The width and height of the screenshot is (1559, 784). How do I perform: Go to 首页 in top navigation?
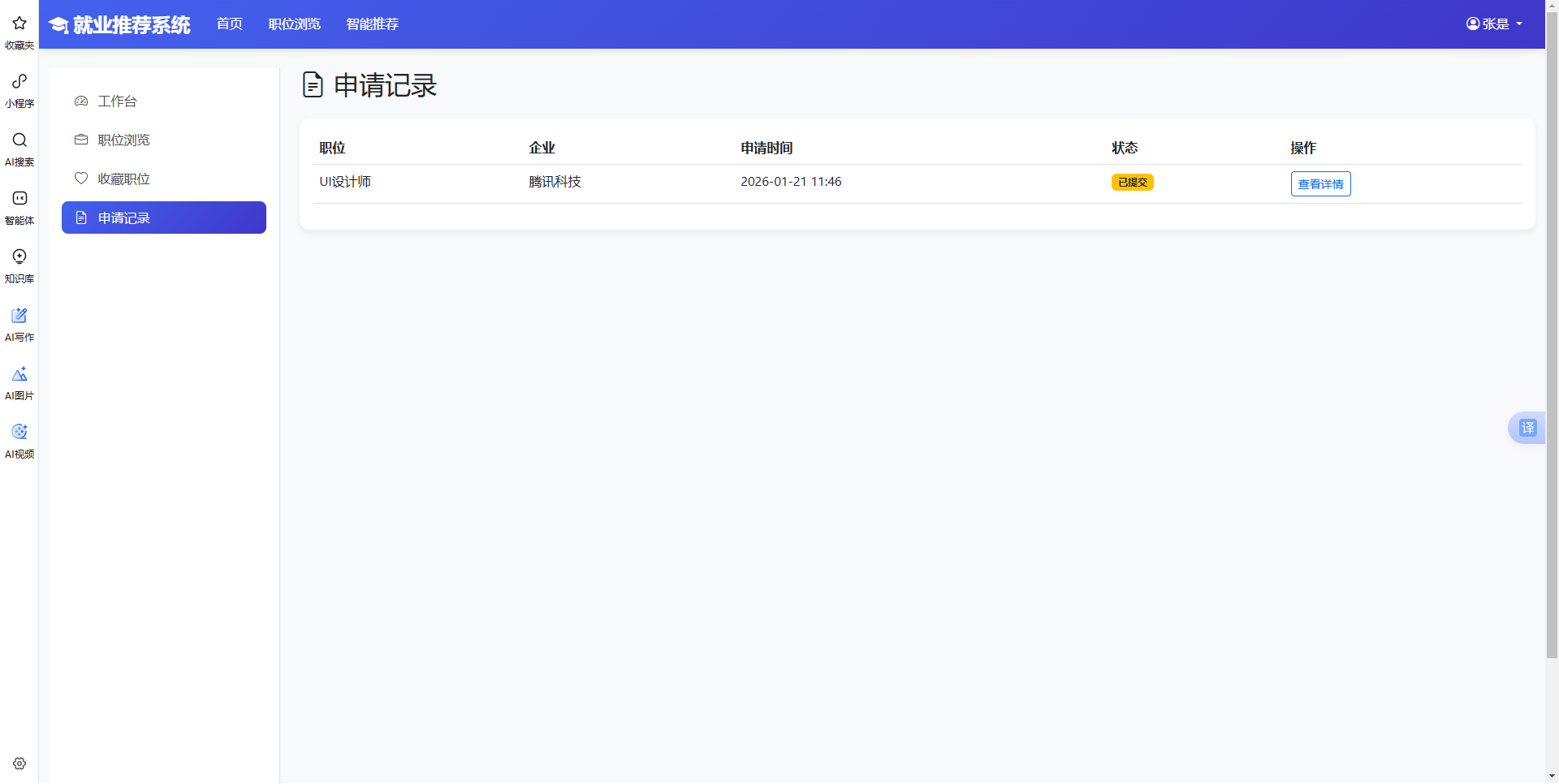coord(230,24)
